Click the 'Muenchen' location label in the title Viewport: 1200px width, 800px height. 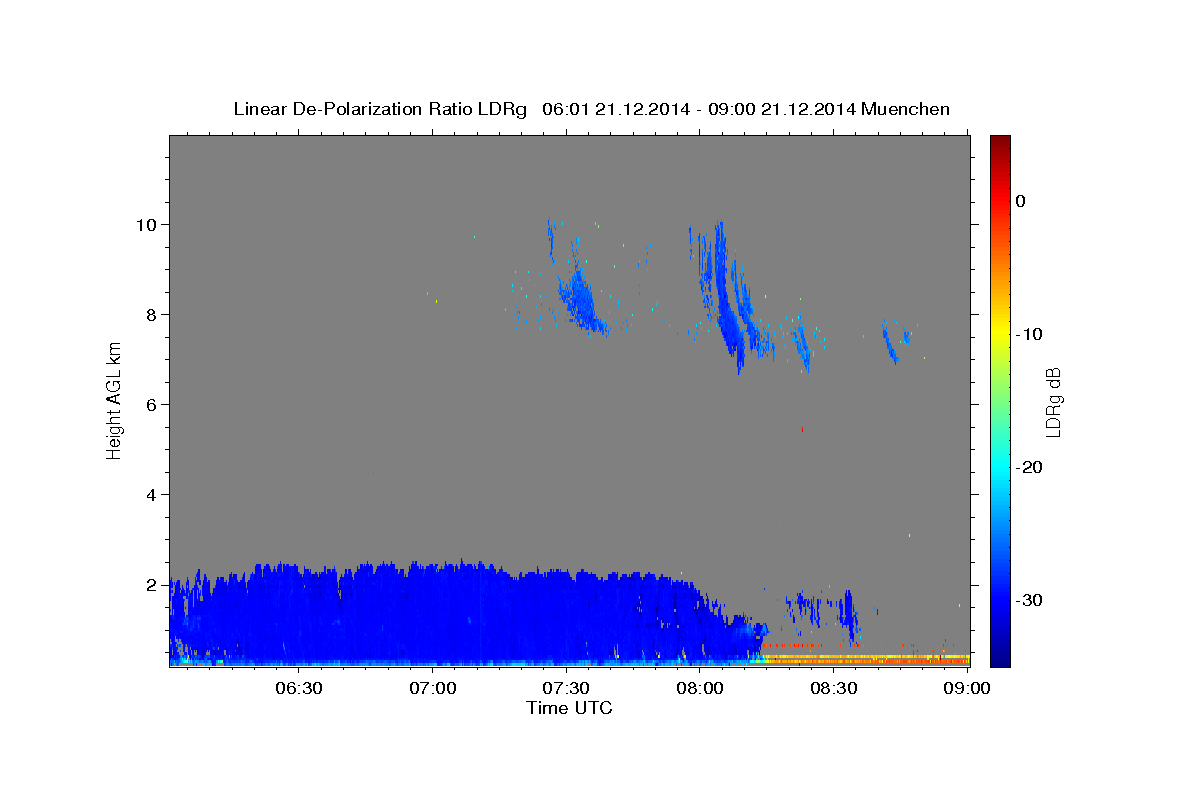[x=906, y=109]
